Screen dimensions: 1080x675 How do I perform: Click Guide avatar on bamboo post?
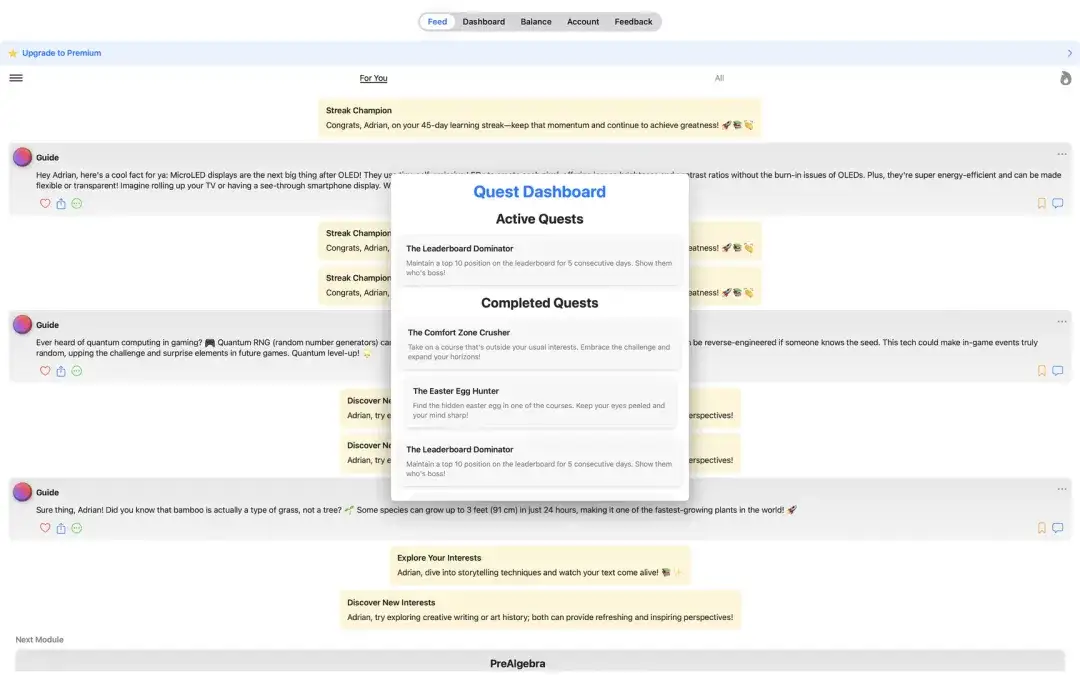(22, 492)
